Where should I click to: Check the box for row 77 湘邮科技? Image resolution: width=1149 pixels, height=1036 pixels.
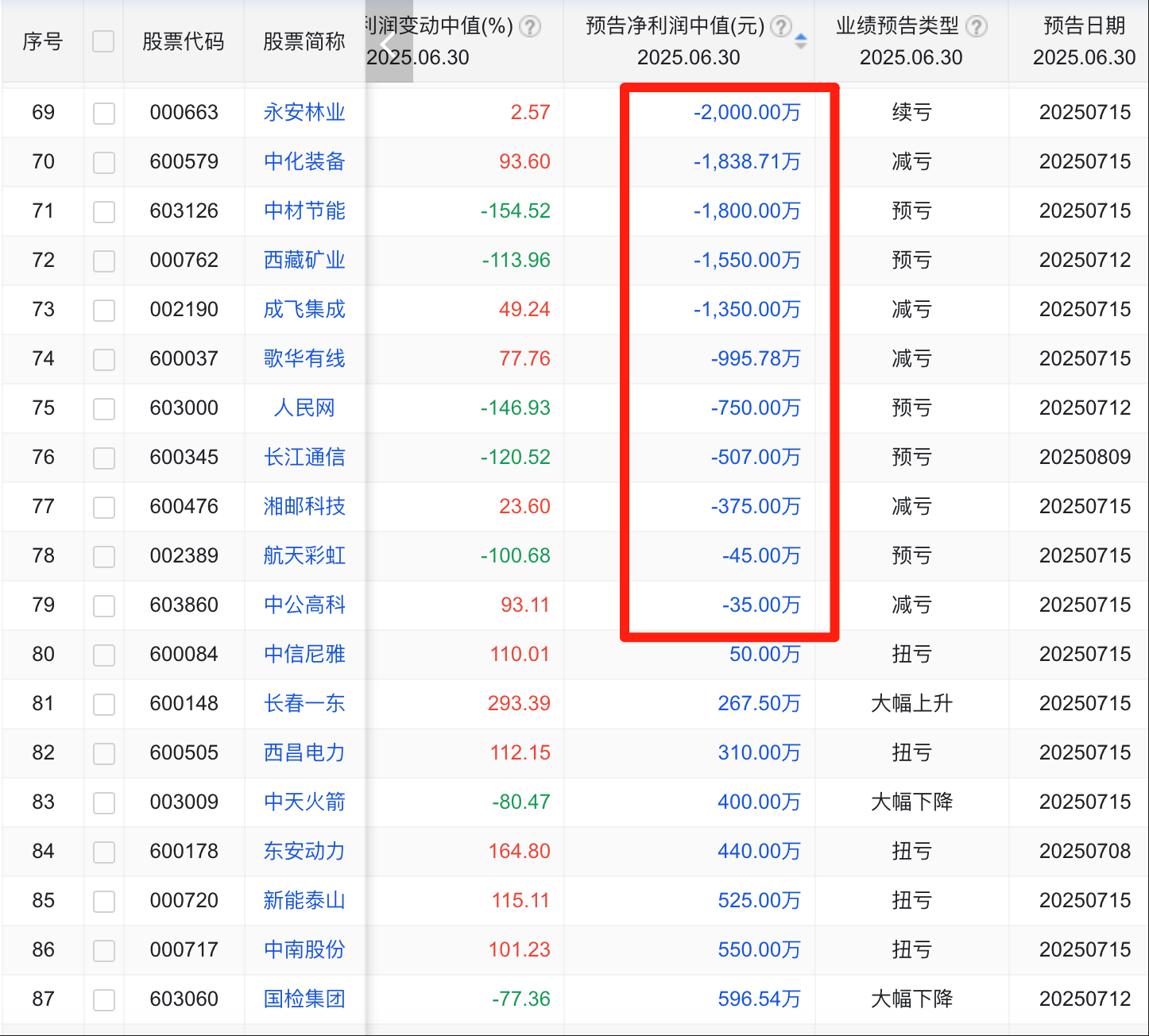point(104,508)
